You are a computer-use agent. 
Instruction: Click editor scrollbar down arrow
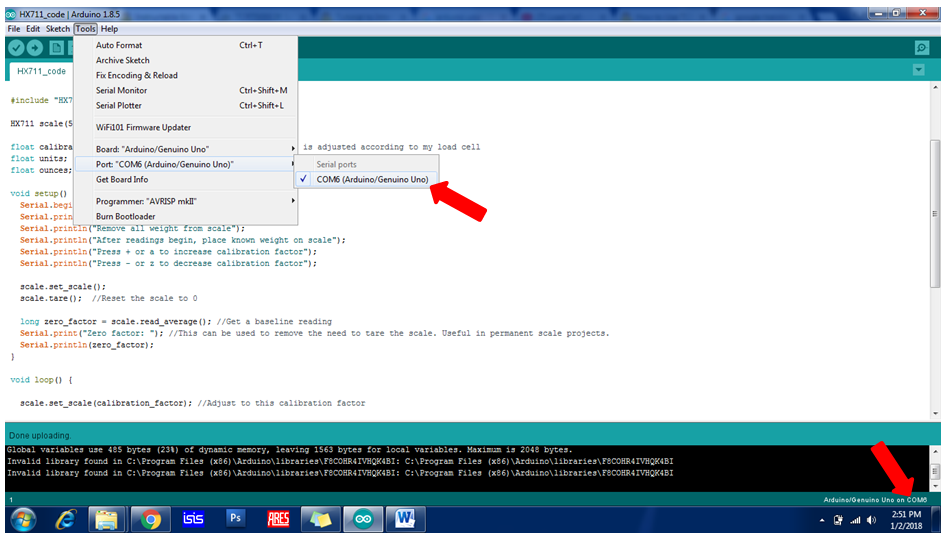point(935,414)
